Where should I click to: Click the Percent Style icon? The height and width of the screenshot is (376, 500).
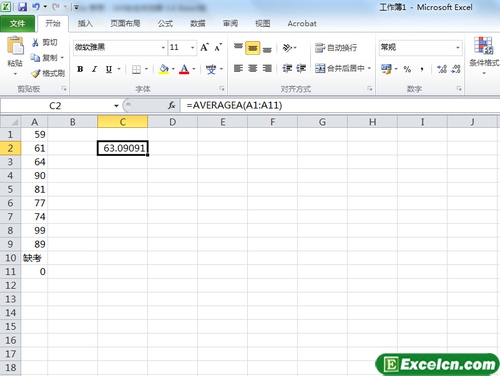click(x=407, y=69)
